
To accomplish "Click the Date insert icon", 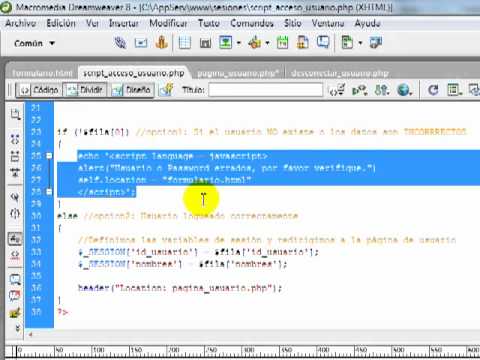I will click(282, 43).
